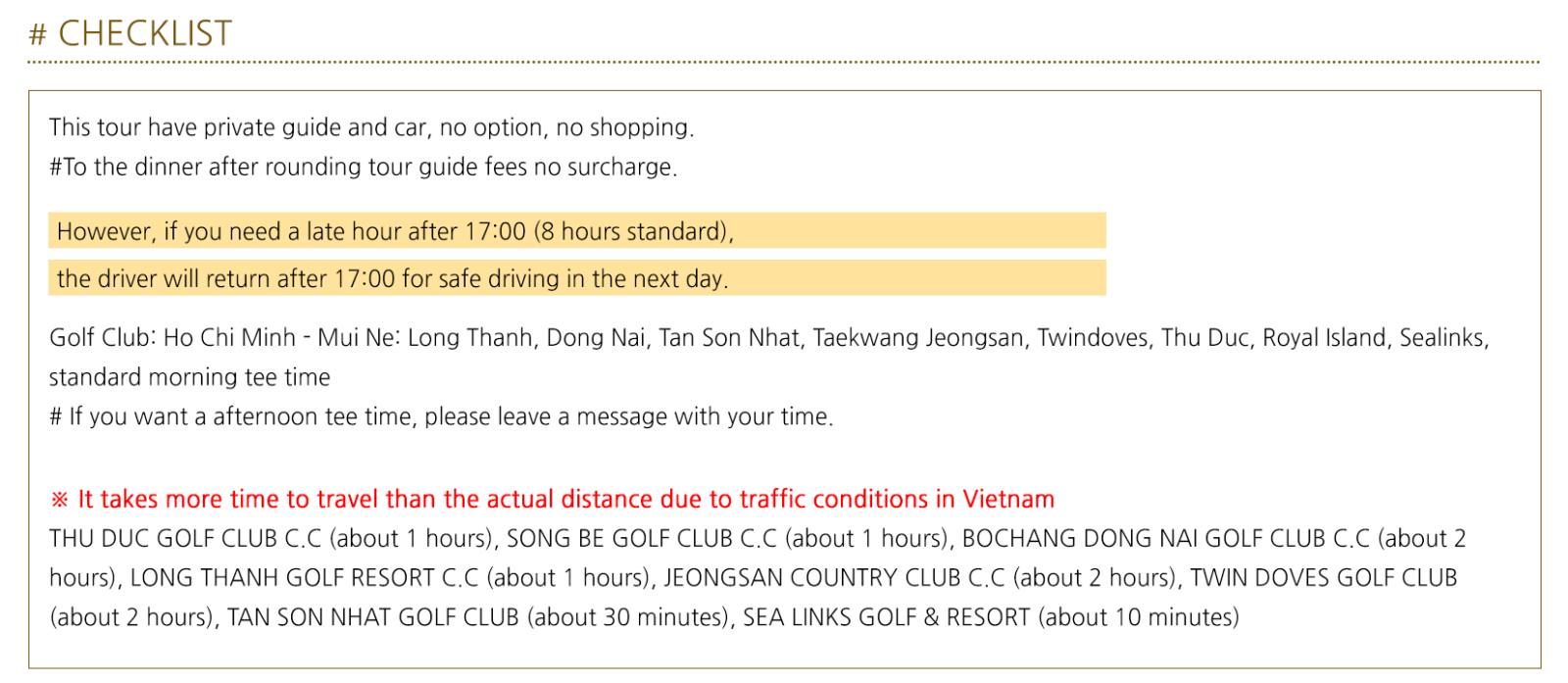This screenshot has width=1568, height=683.
Task: Click the reference mark before 'It takes more time'
Action: [60, 500]
